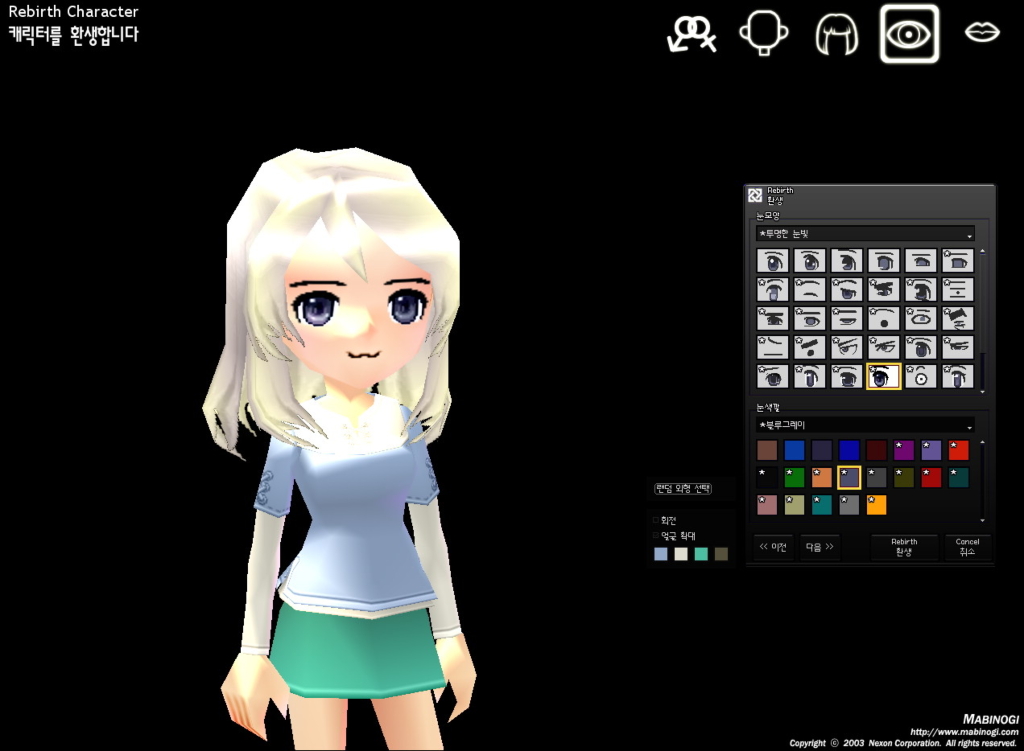Select the dark maroon eye color swatch
The image size is (1024, 751).
[x=876, y=450]
